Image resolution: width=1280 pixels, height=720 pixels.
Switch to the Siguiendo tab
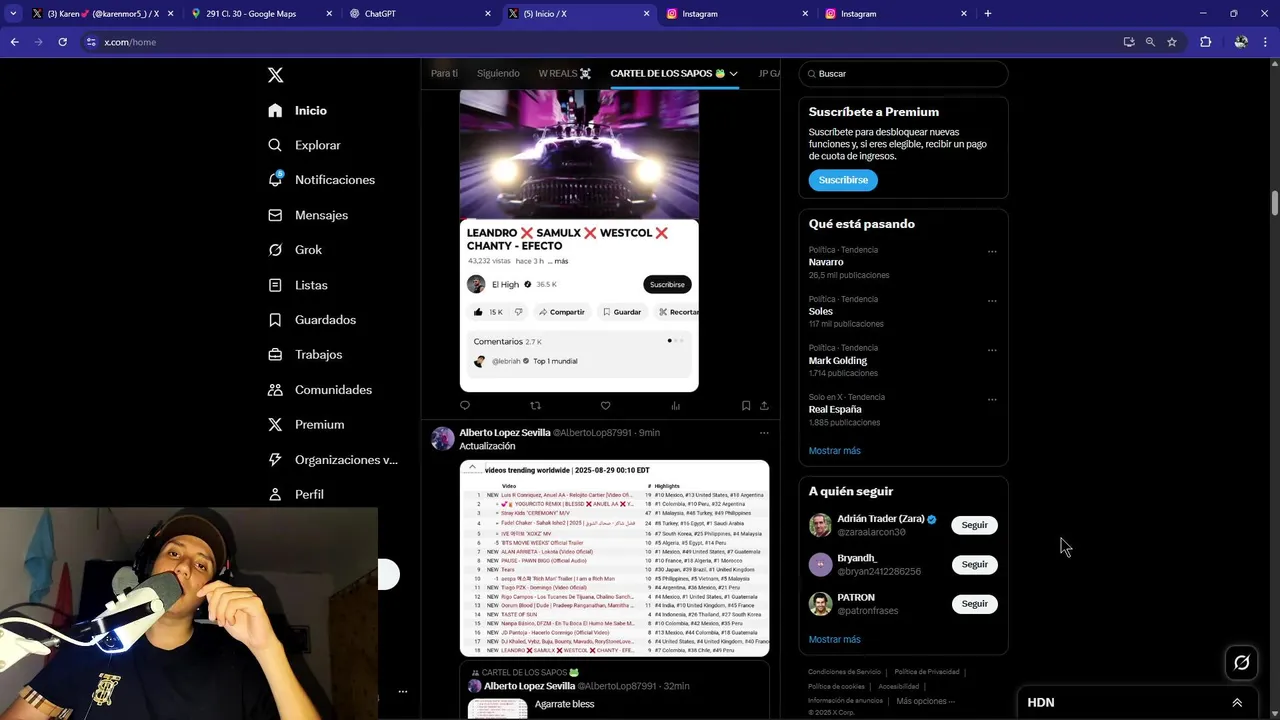tap(498, 73)
